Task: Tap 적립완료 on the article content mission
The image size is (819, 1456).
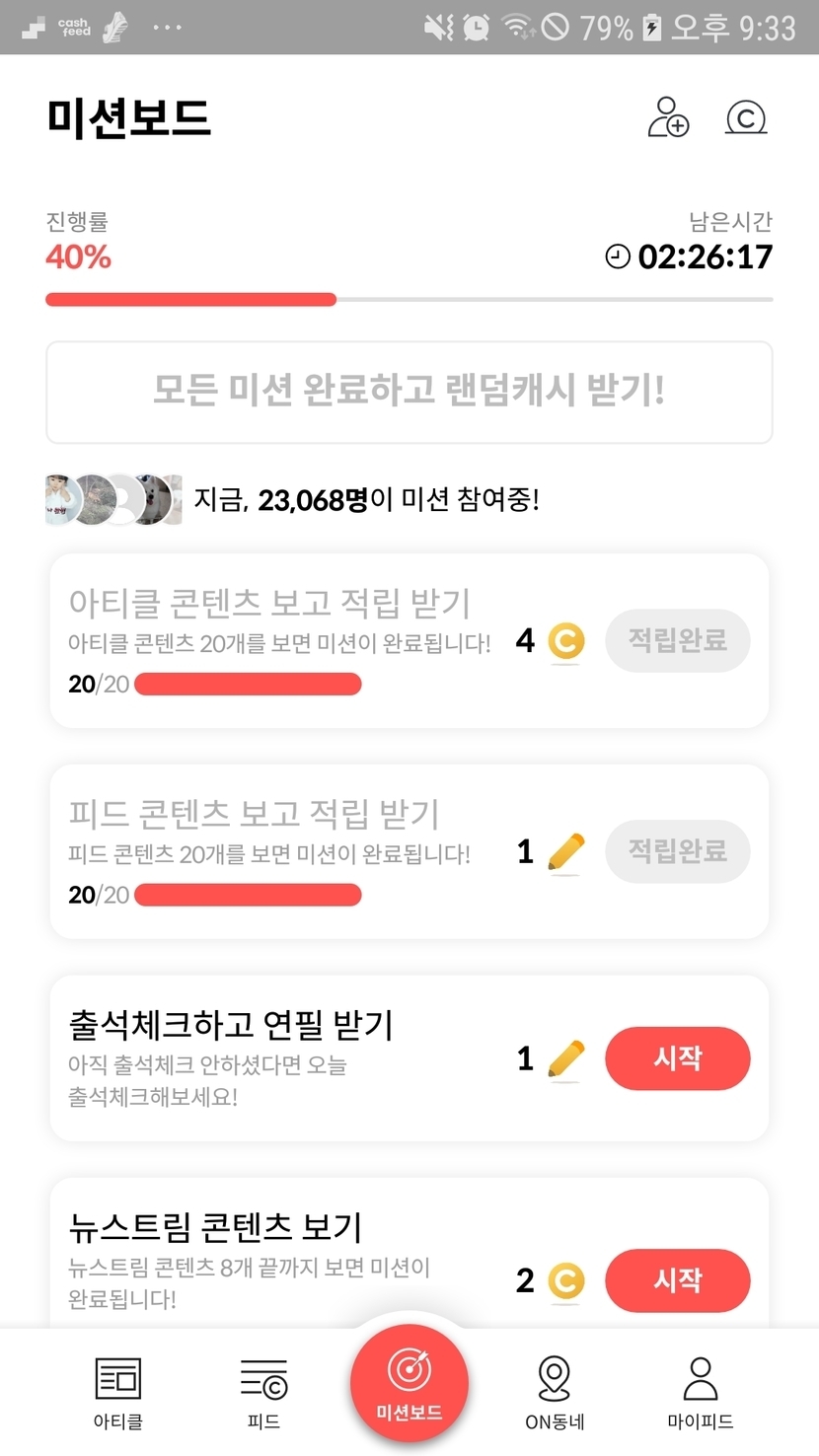Action: point(678,641)
